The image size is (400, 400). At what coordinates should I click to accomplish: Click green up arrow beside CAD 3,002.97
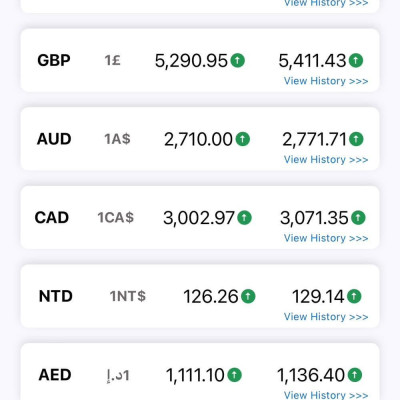[x=244, y=218]
